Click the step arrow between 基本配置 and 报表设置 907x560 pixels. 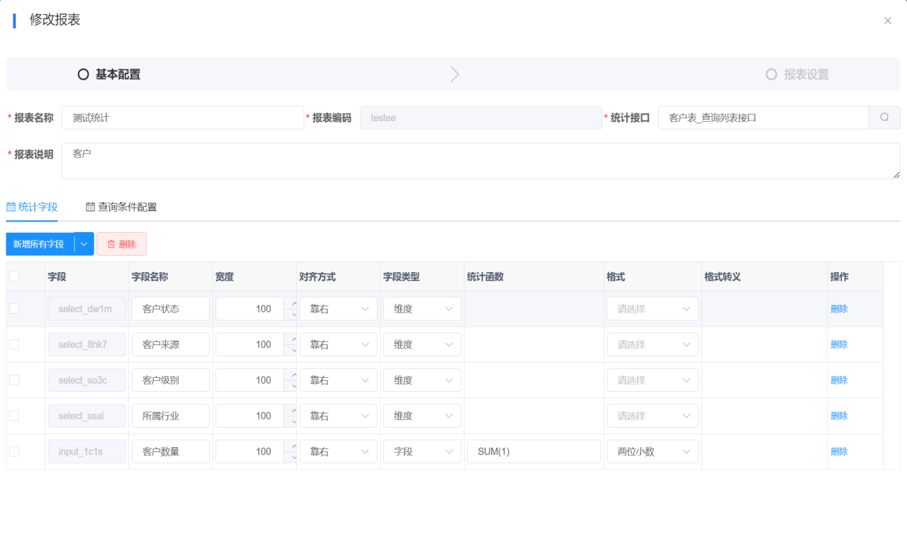tap(455, 75)
